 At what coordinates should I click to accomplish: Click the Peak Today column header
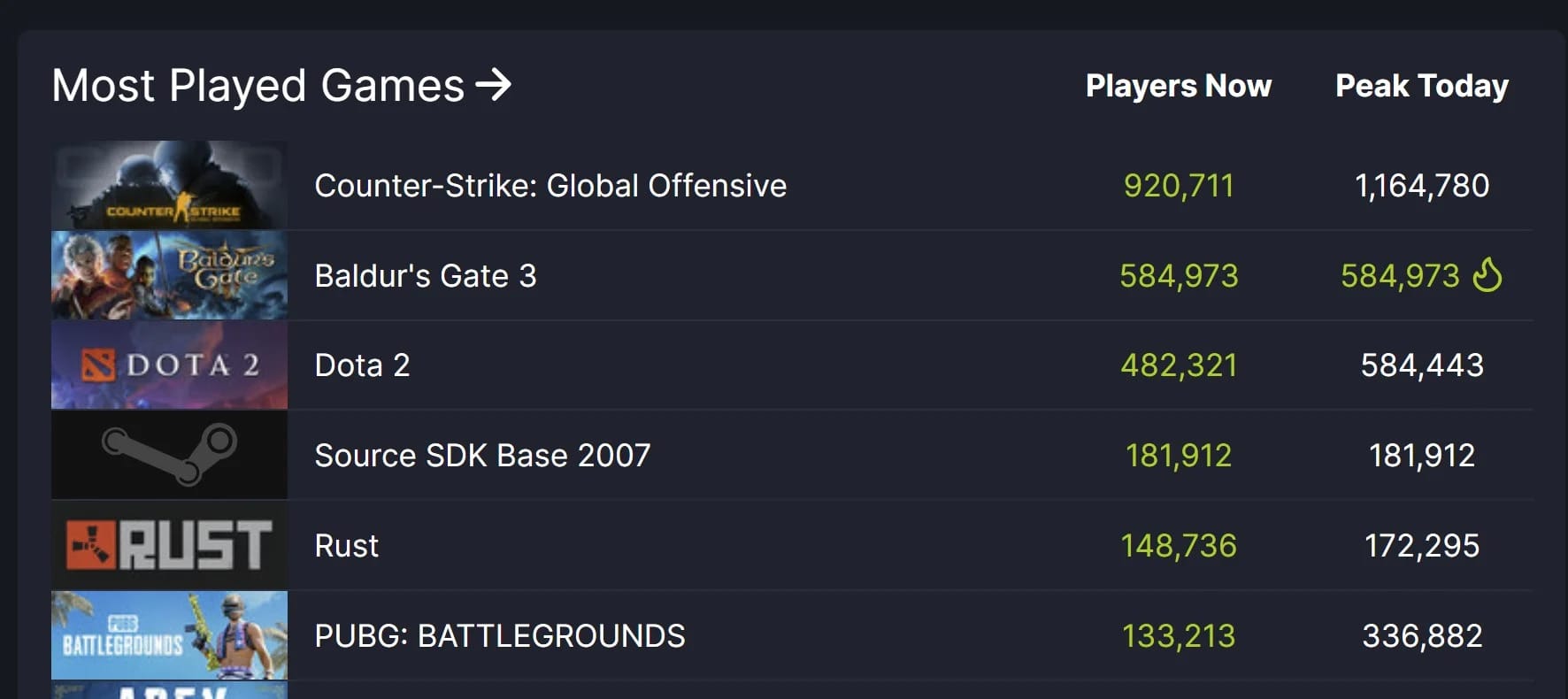(1421, 86)
